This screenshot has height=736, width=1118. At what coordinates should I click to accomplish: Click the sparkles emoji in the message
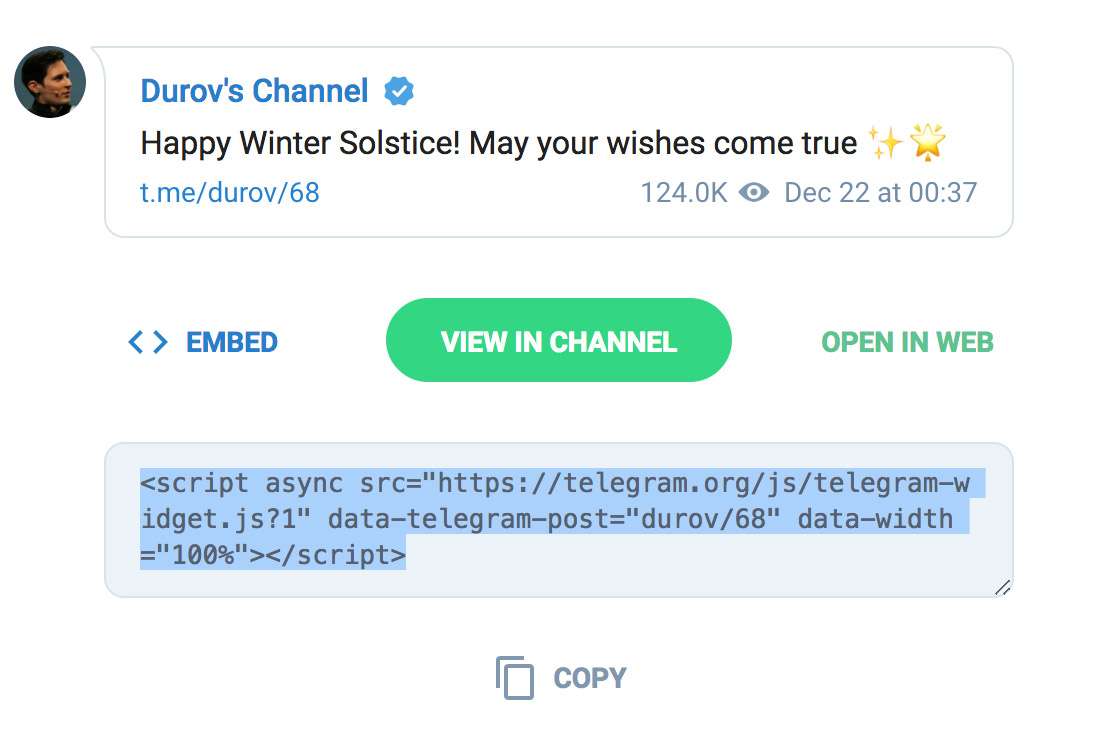(x=884, y=143)
